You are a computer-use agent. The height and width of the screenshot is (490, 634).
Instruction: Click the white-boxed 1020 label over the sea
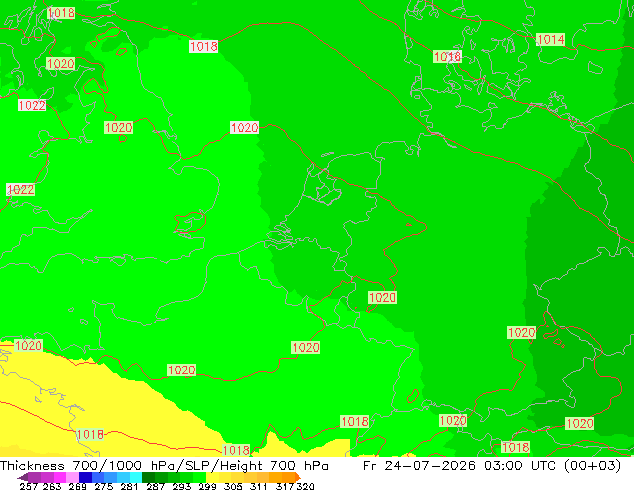(x=244, y=127)
